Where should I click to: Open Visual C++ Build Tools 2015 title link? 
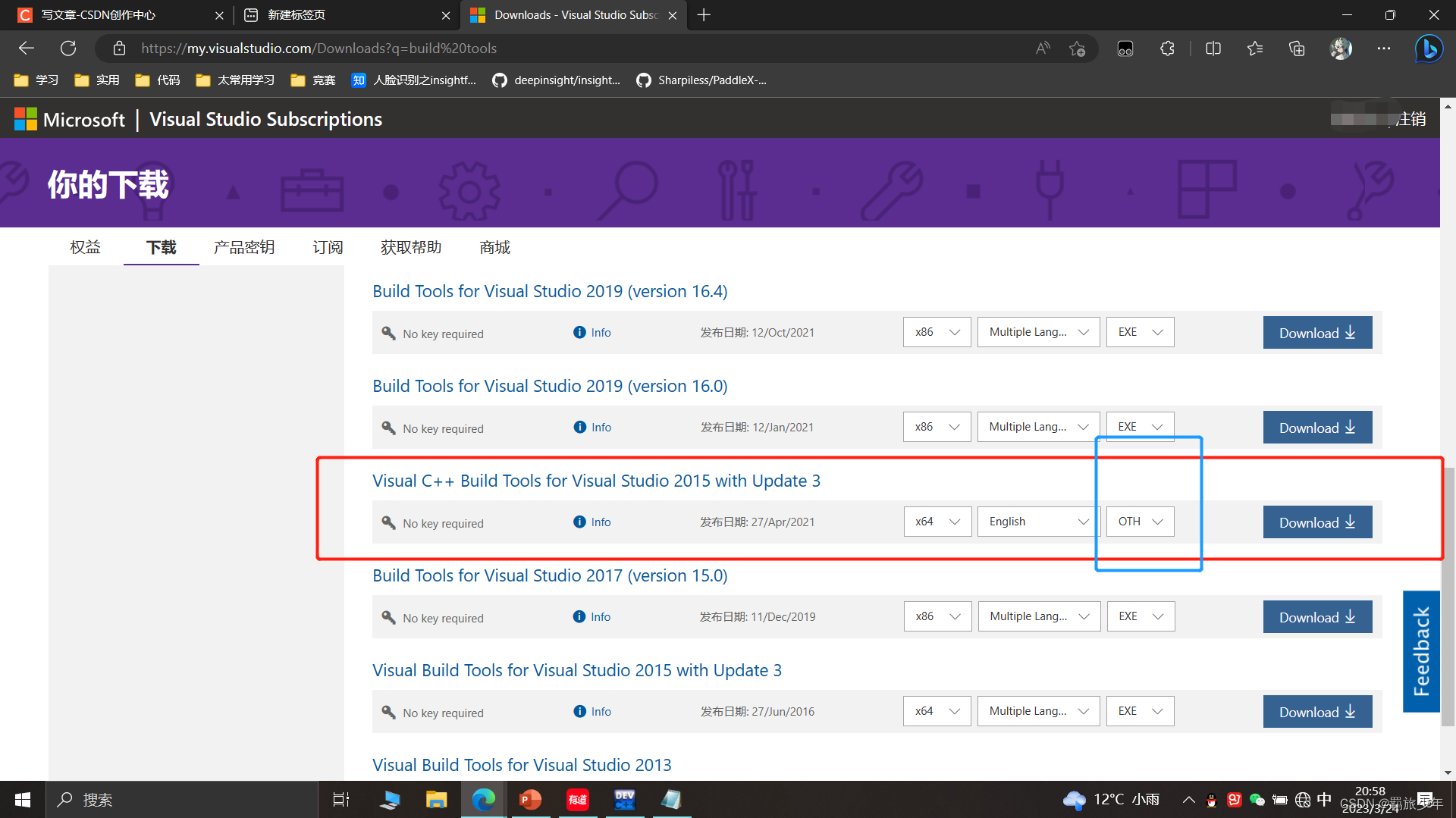[596, 481]
